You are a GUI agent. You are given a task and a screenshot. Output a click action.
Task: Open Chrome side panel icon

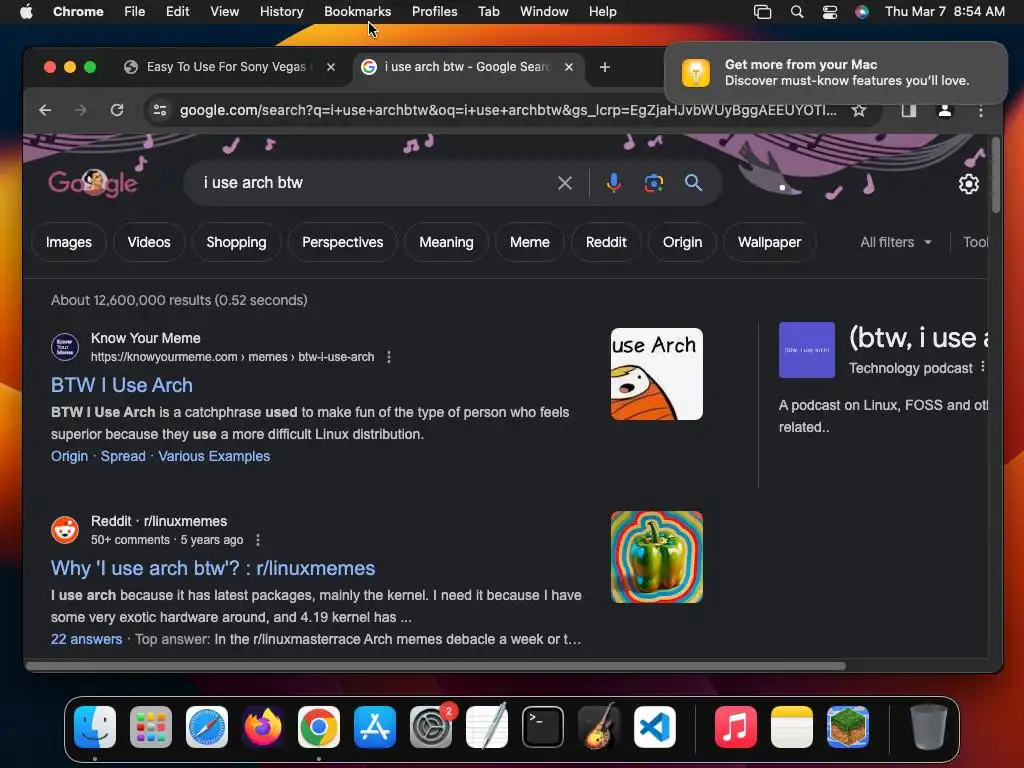[908, 110]
